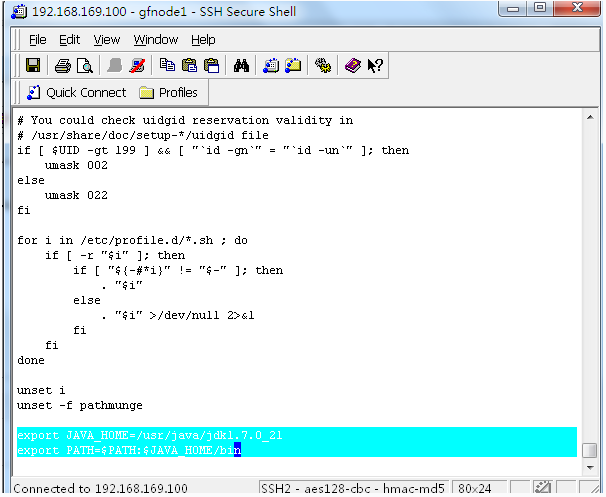Click the '# /usr/share/doc/setup-*/uidgid file' comment

point(143,135)
